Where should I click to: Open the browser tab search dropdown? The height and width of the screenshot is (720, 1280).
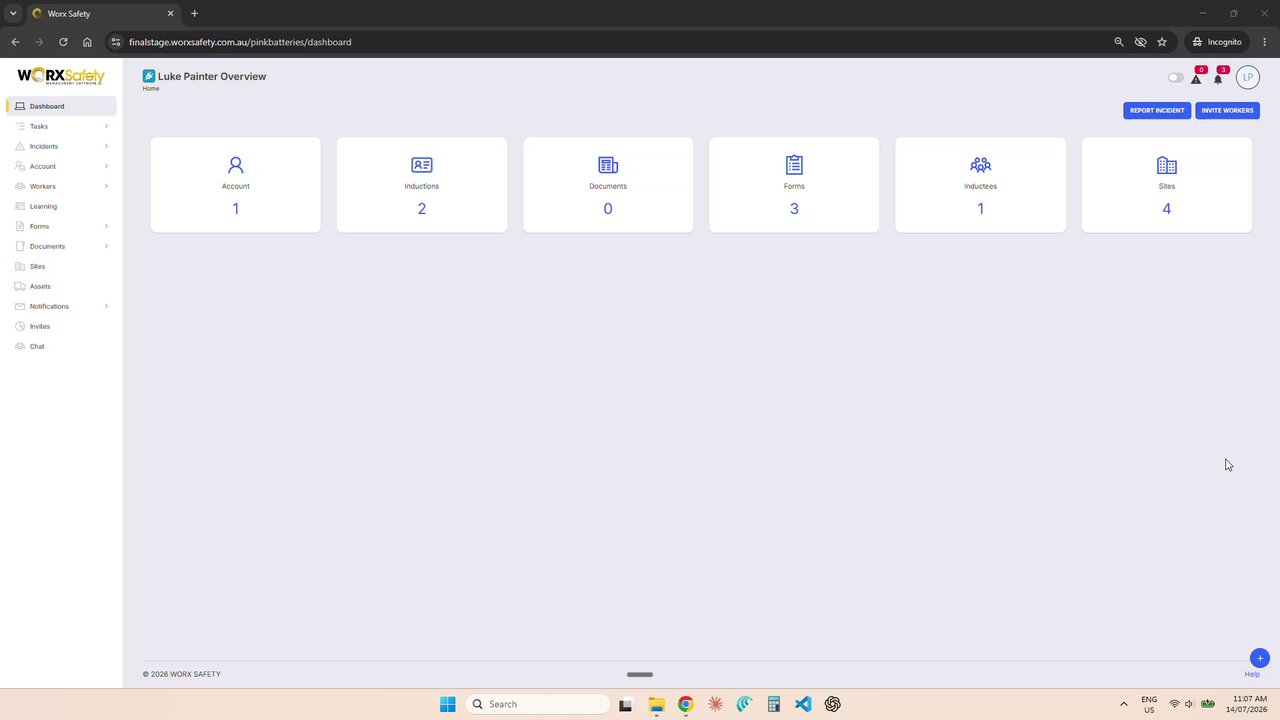point(13,13)
